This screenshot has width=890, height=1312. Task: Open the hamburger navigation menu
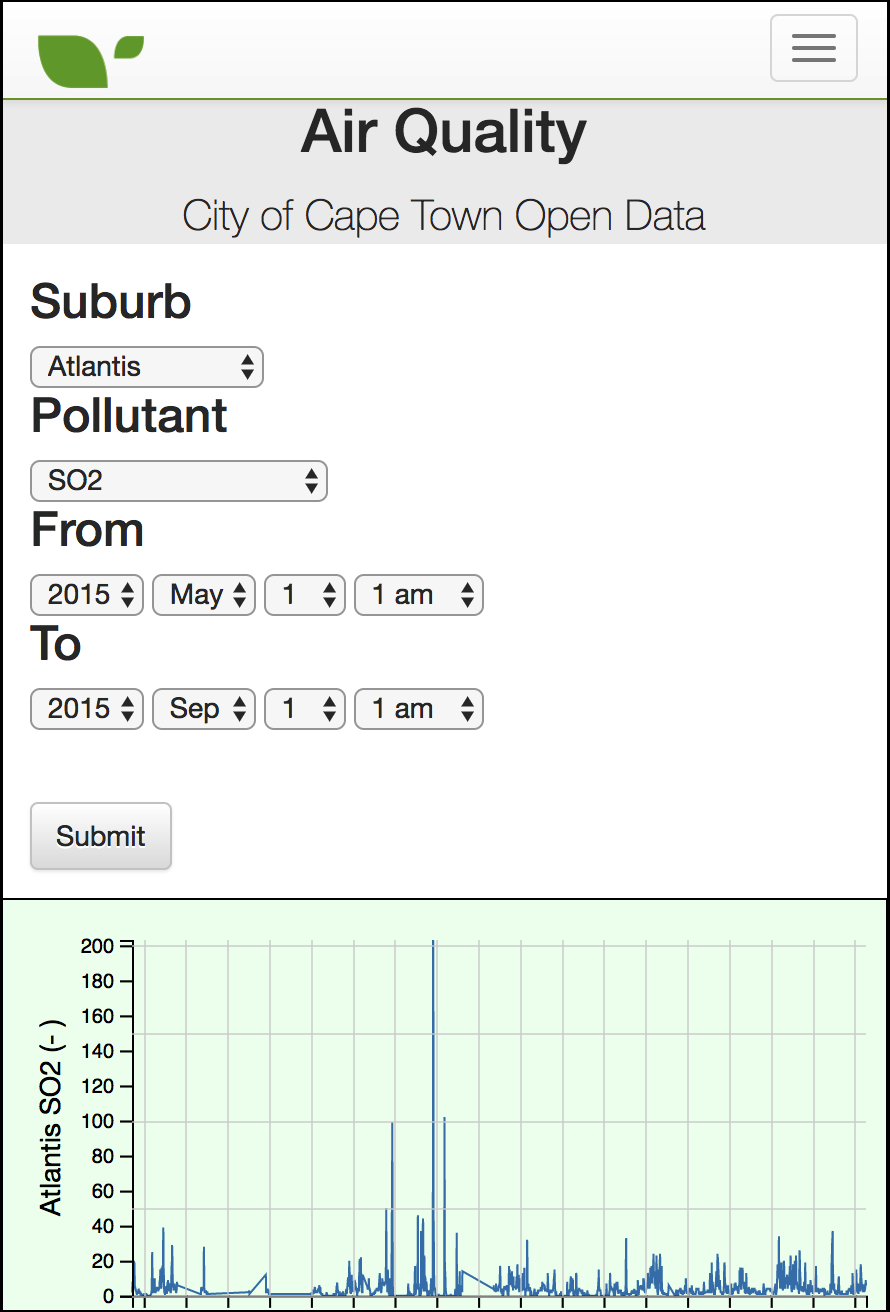[x=813, y=48]
